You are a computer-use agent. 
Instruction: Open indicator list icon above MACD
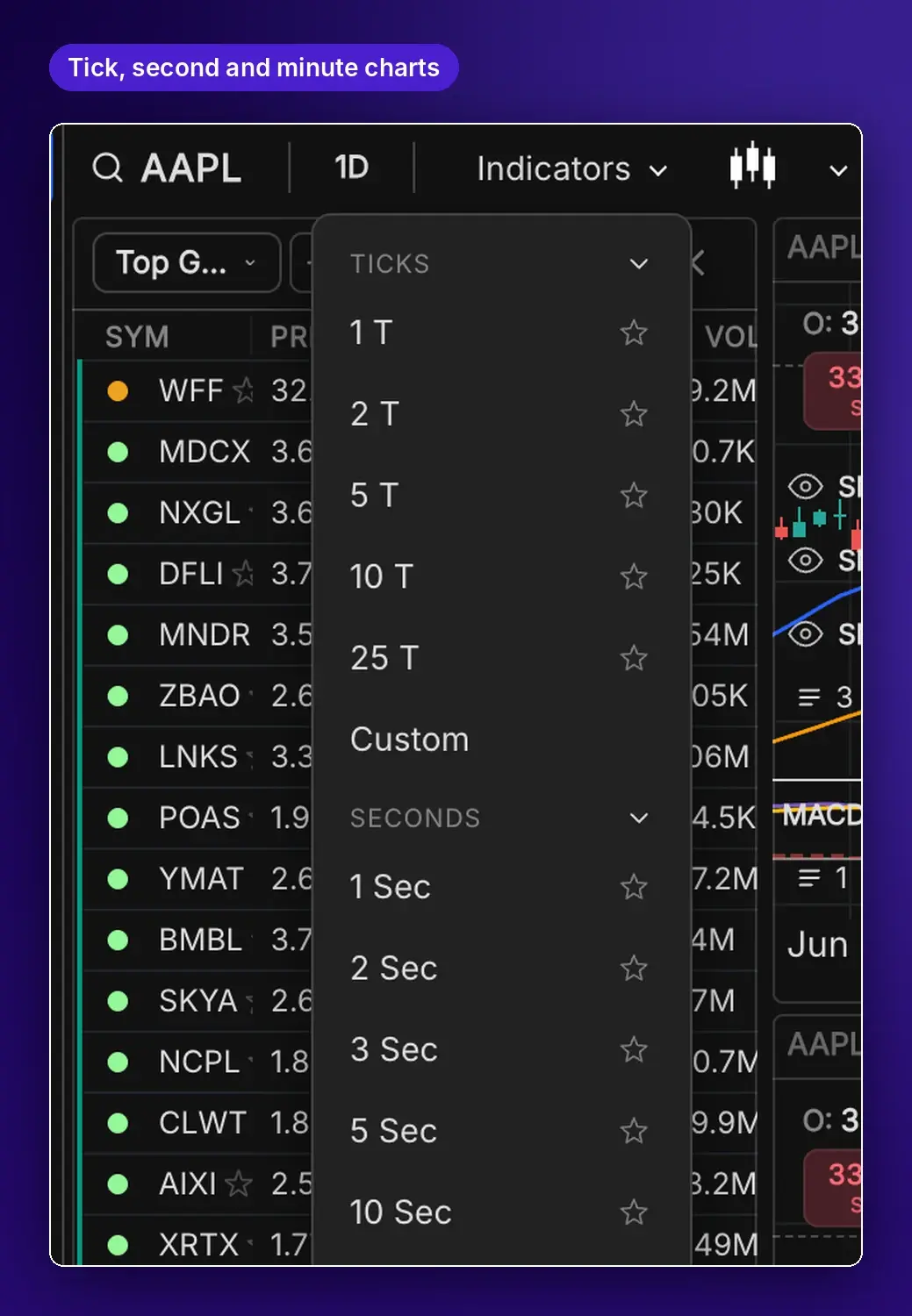809,697
